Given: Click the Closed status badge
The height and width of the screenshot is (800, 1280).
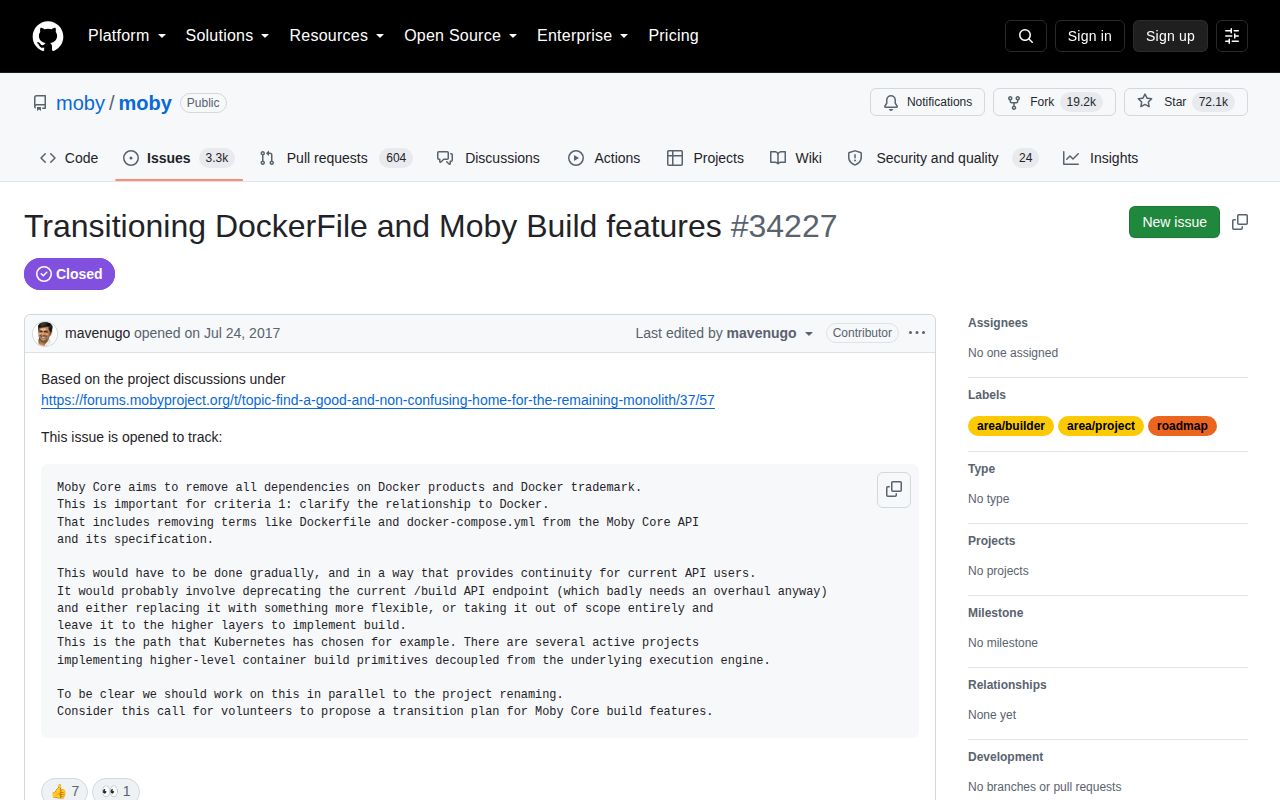Looking at the screenshot, I should (x=69, y=274).
